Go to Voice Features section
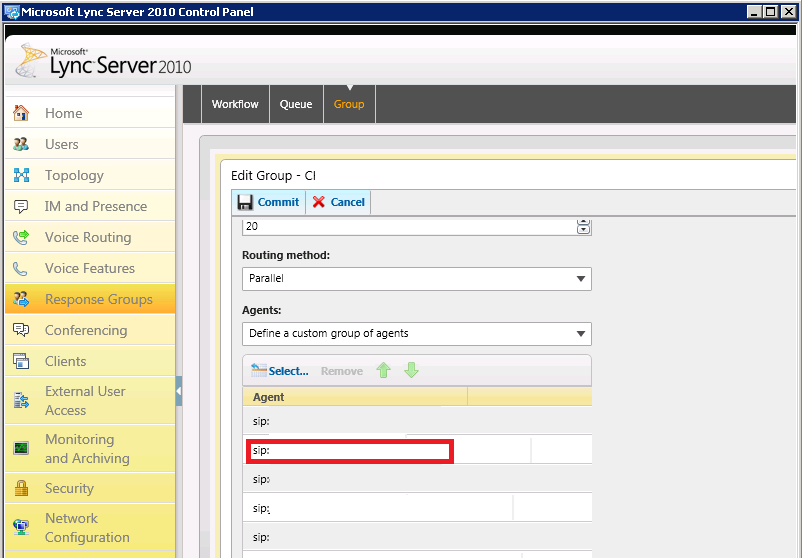This screenshot has height=558, width=802. pos(90,269)
